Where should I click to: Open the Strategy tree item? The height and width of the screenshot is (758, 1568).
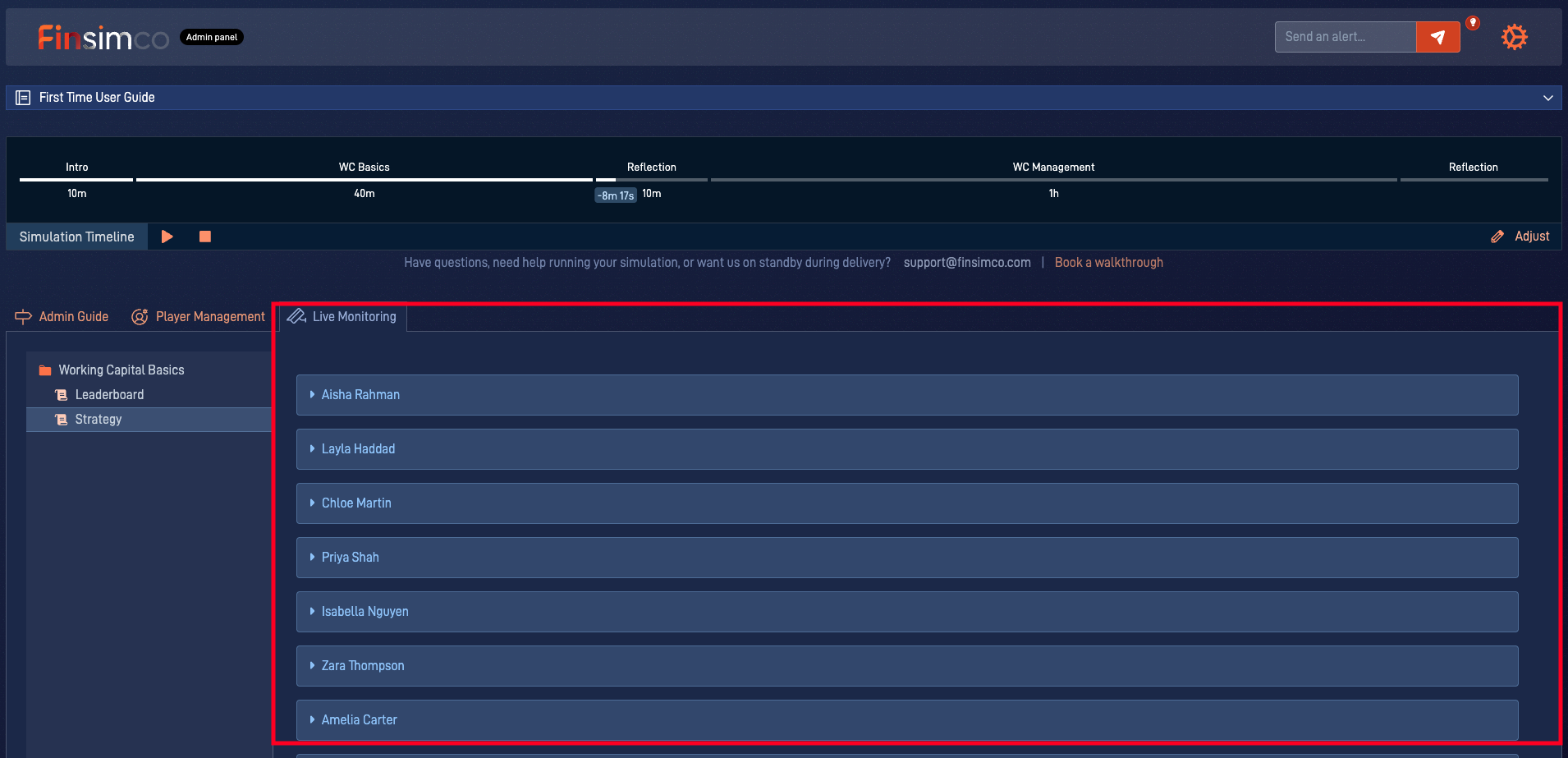(99, 420)
